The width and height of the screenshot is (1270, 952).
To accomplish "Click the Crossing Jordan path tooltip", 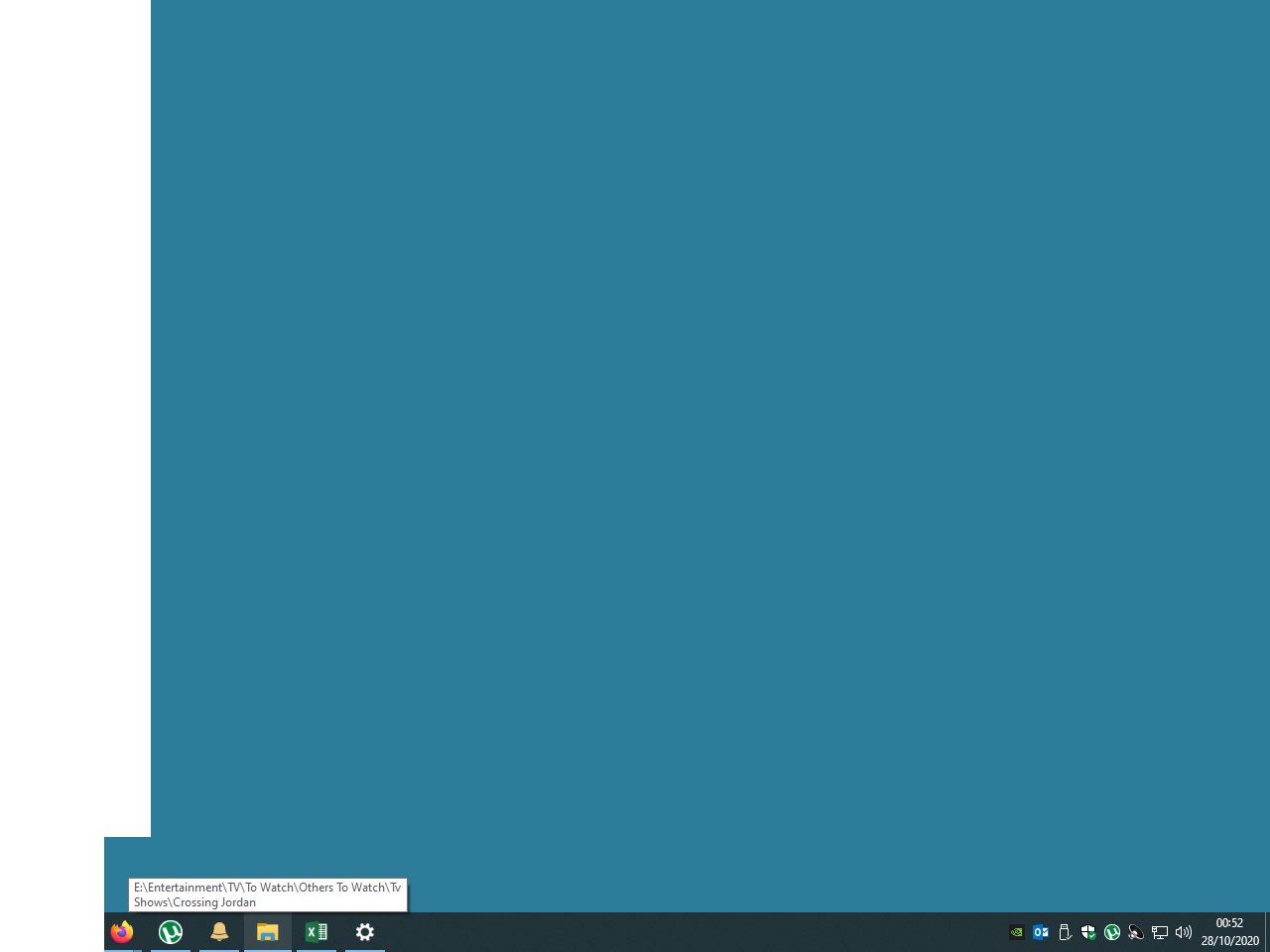I will [x=268, y=894].
